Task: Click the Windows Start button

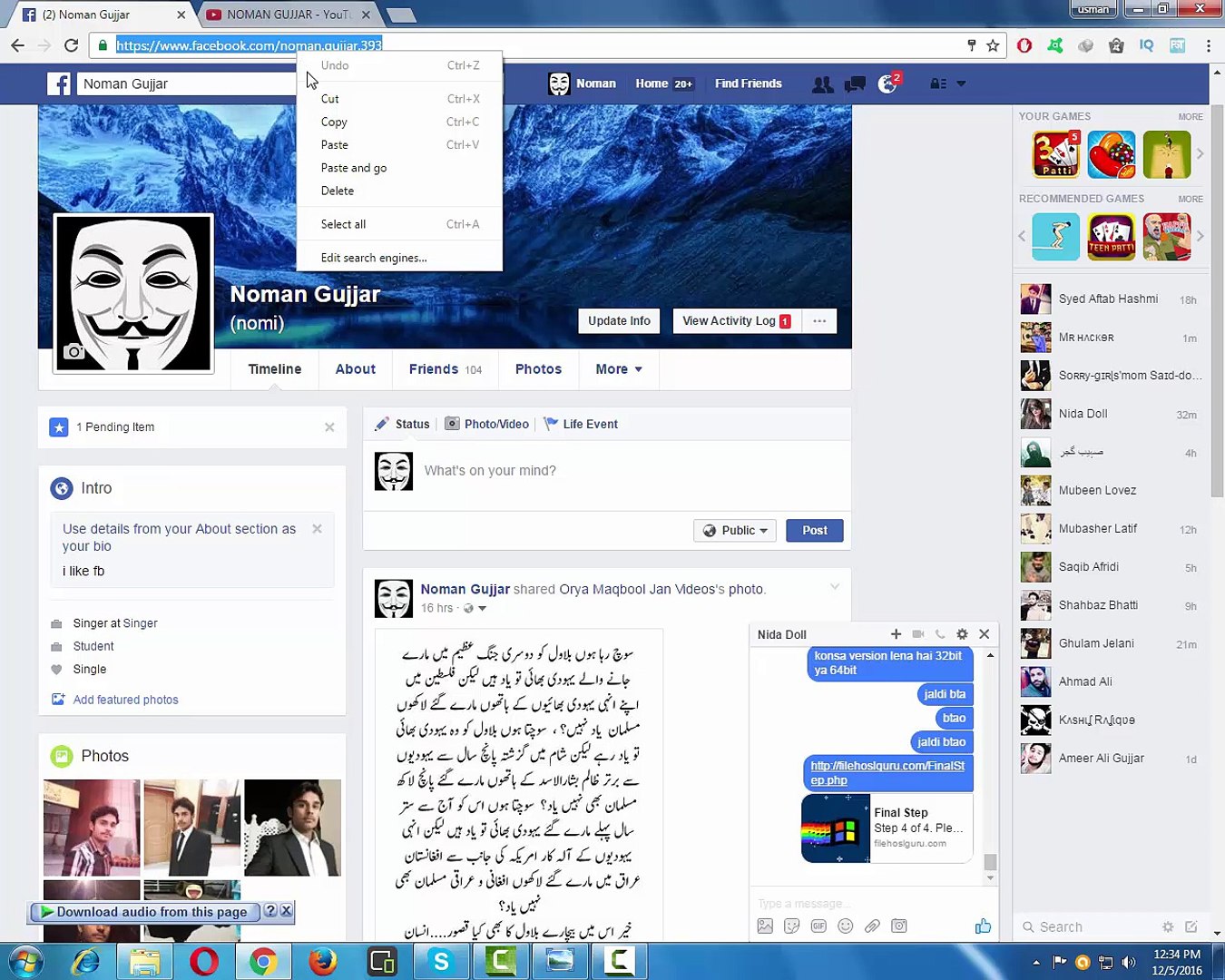Action: click(25, 961)
